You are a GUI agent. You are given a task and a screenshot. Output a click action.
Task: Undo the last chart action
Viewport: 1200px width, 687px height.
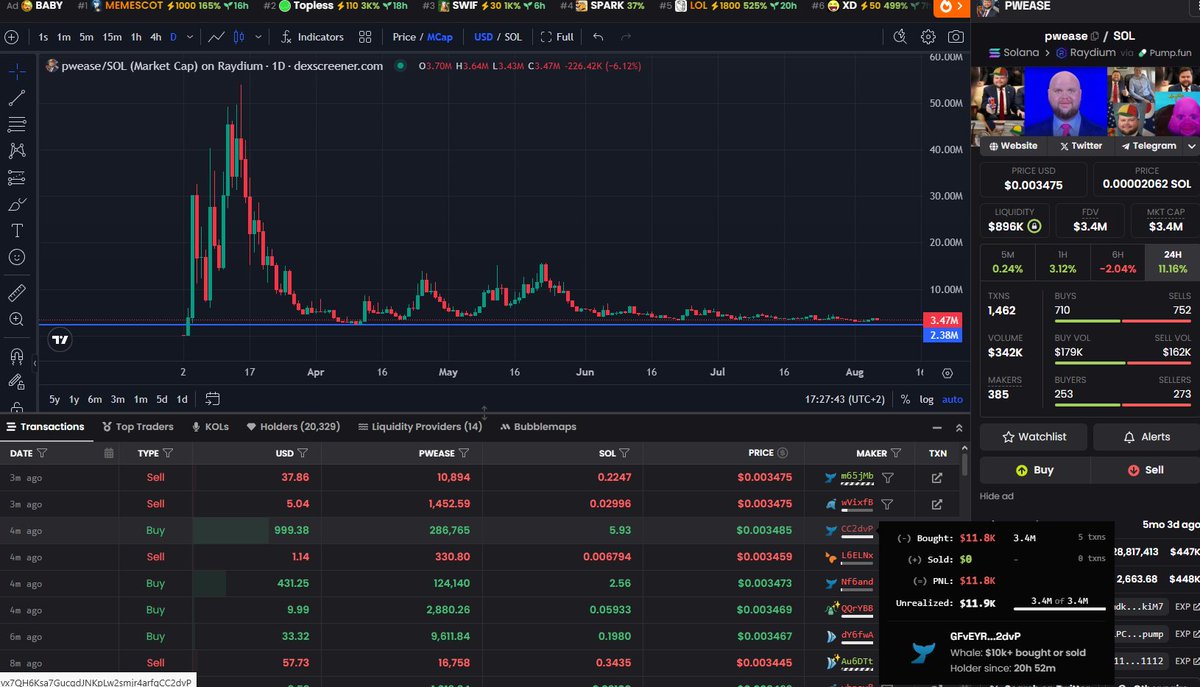coord(598,37)
